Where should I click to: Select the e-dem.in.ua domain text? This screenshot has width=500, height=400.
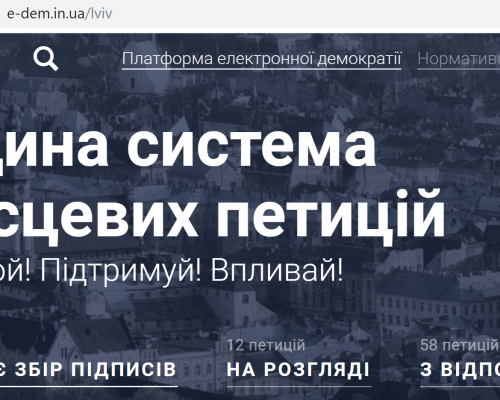45,14
